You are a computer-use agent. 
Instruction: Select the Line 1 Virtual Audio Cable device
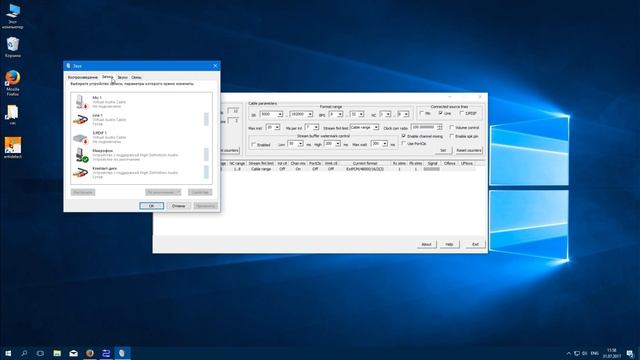pos(141,120)
